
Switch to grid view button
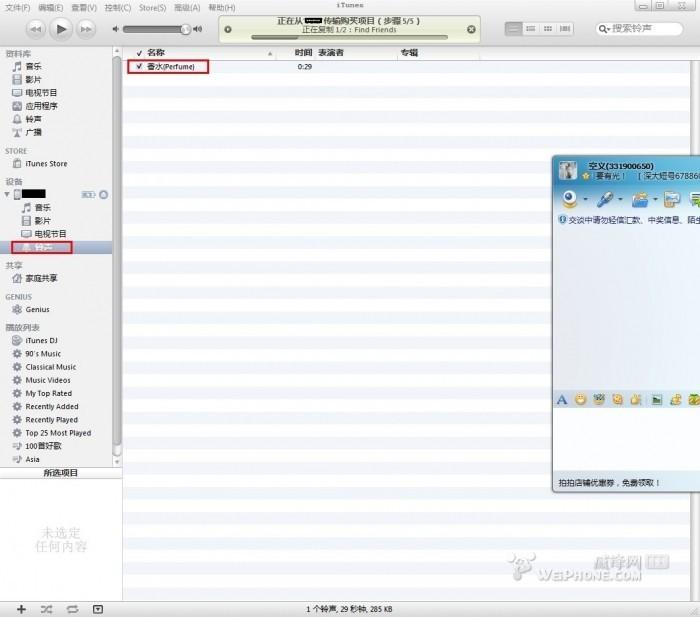[x=548, y=29]
